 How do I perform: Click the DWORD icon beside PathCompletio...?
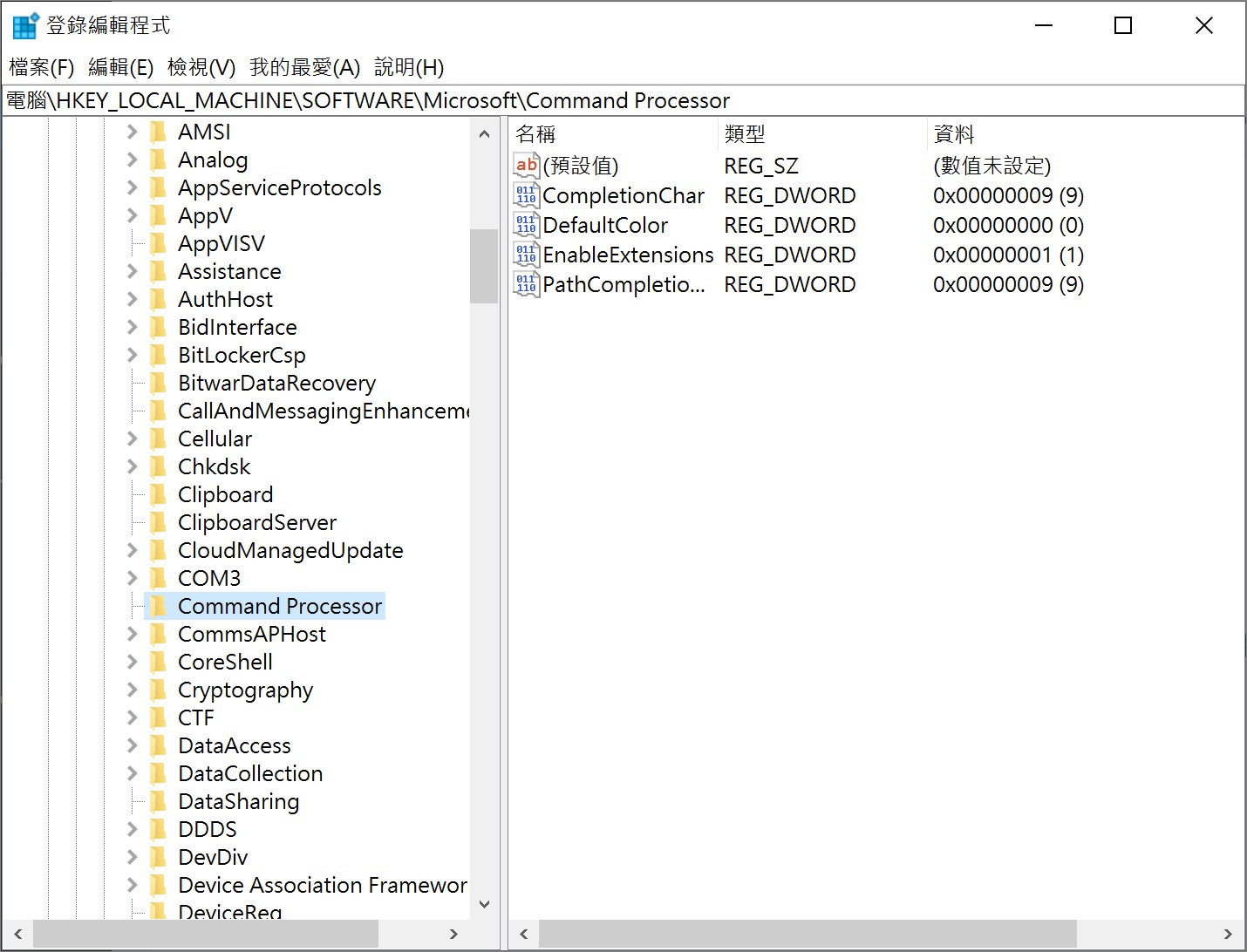pos(526,284)
